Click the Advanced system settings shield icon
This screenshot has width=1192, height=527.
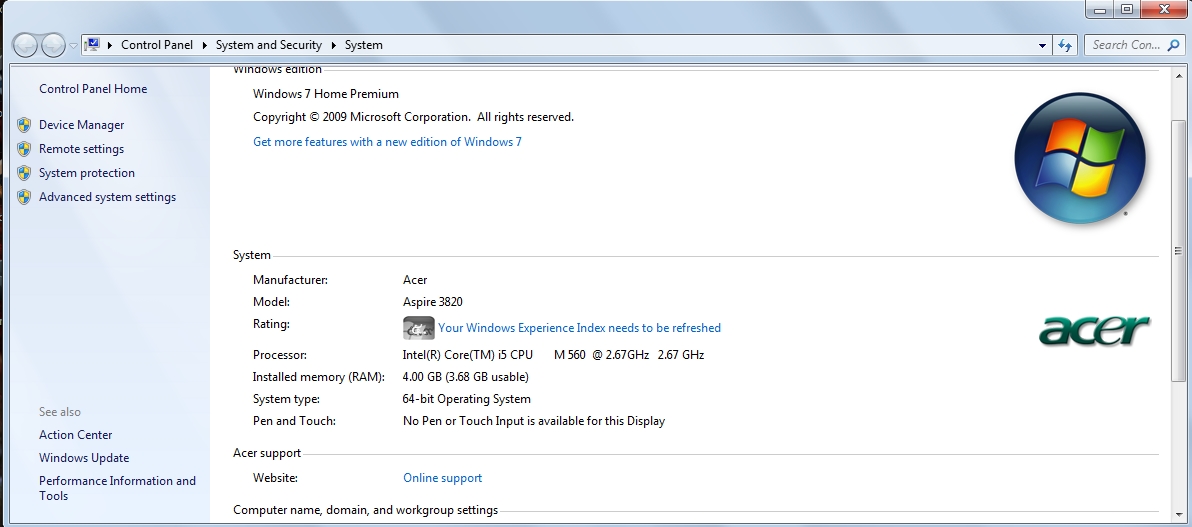24,197
